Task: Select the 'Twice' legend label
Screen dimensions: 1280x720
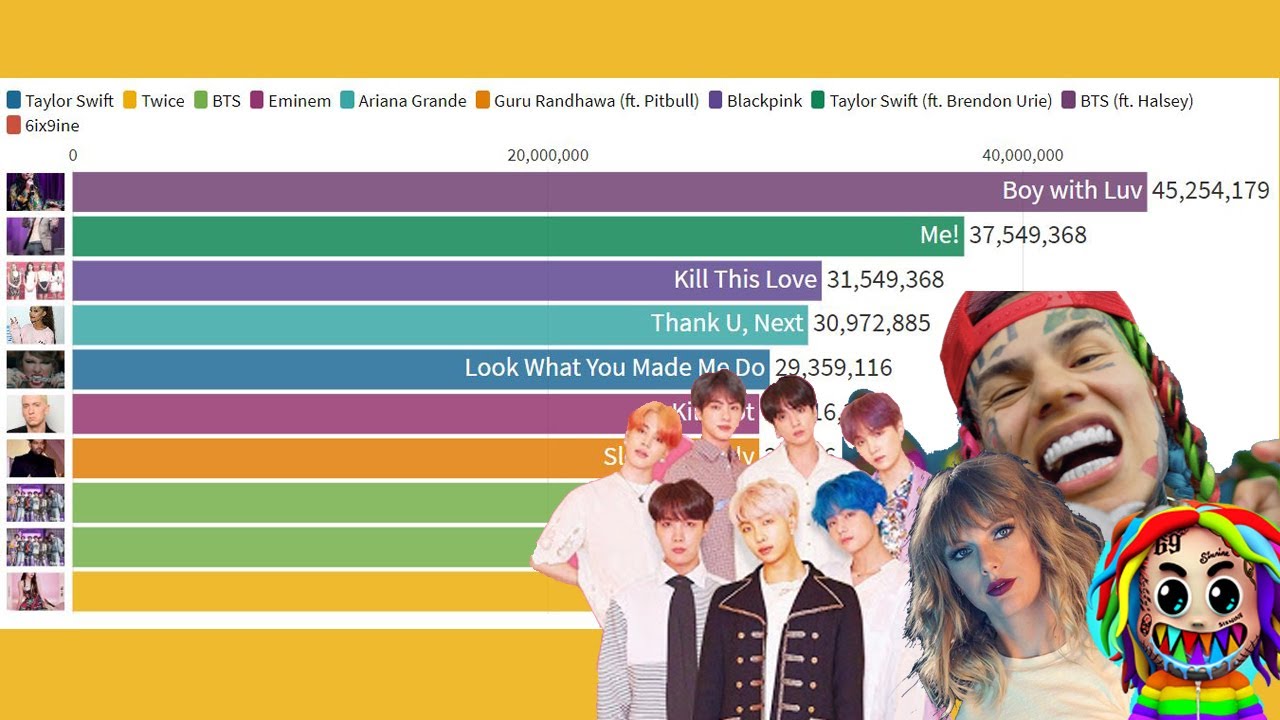Action: pos(163,101)
